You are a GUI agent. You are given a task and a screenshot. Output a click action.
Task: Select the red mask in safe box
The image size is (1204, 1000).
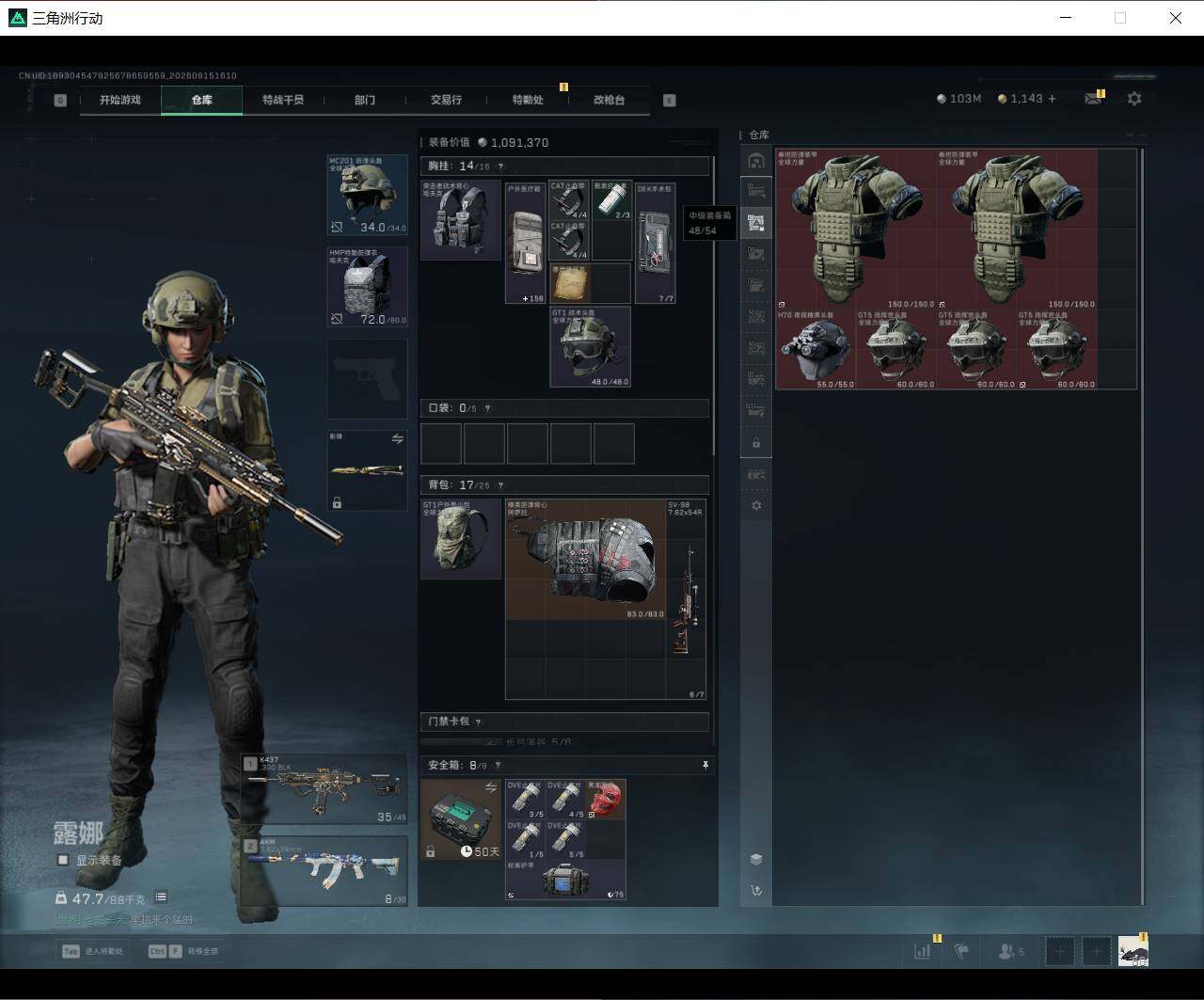pos(606,800)
